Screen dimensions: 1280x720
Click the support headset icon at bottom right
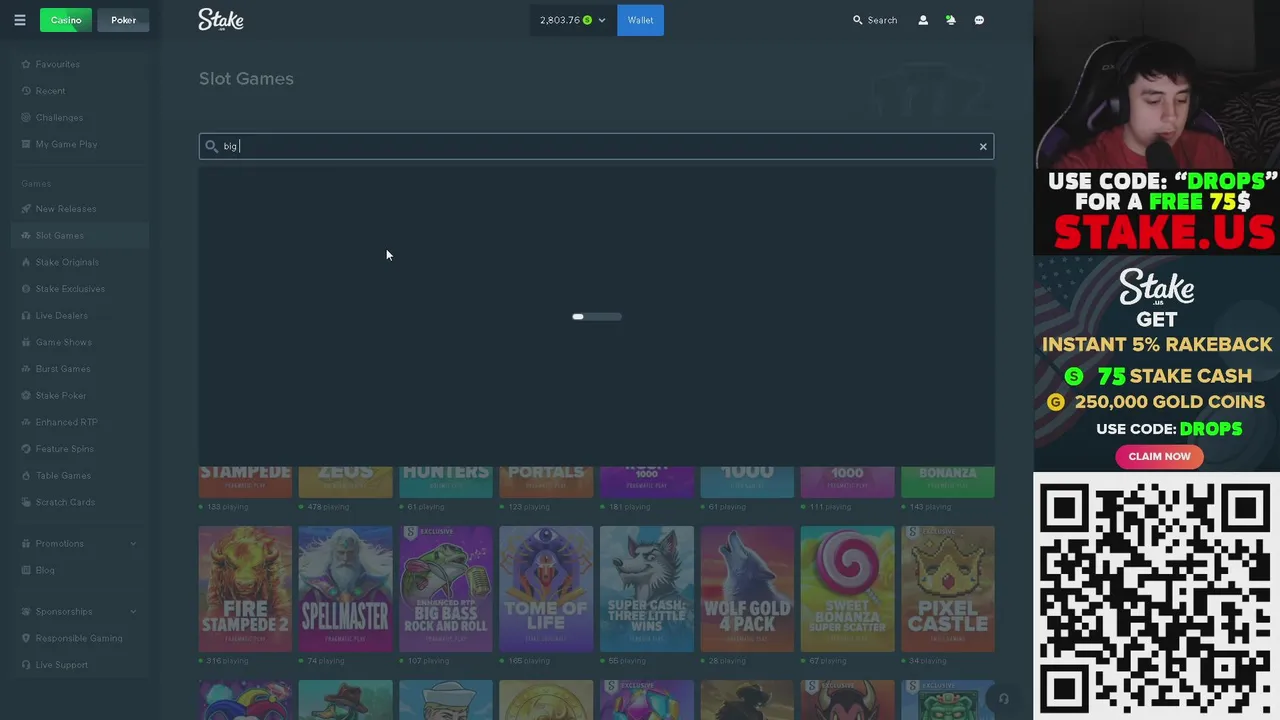[1003, 699]
